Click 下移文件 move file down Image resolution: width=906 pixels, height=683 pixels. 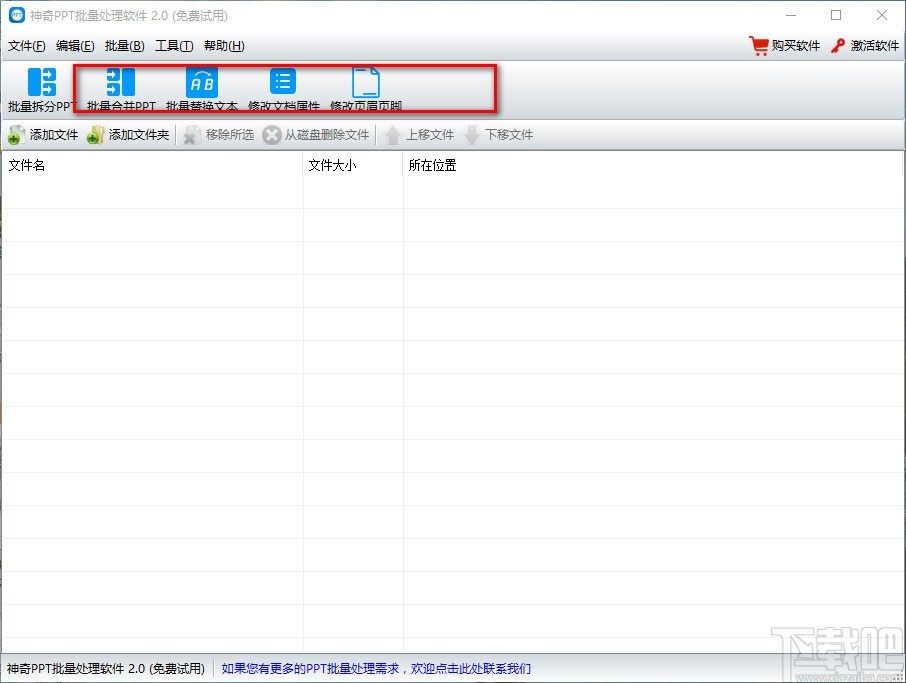499,135
